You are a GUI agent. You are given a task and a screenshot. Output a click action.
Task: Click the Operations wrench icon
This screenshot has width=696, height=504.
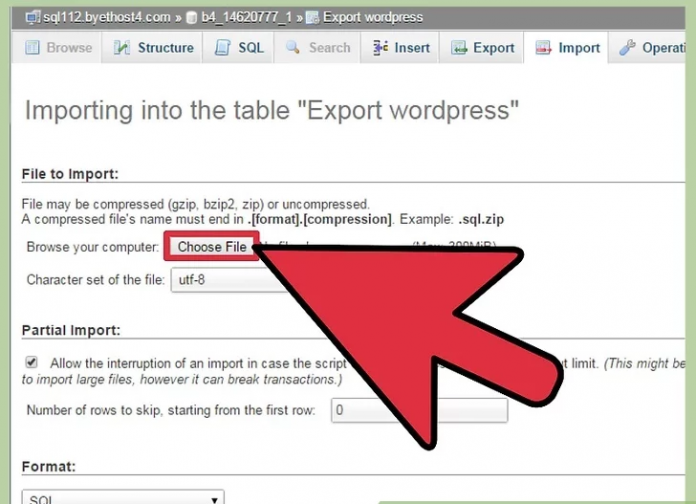pos(627,47)
